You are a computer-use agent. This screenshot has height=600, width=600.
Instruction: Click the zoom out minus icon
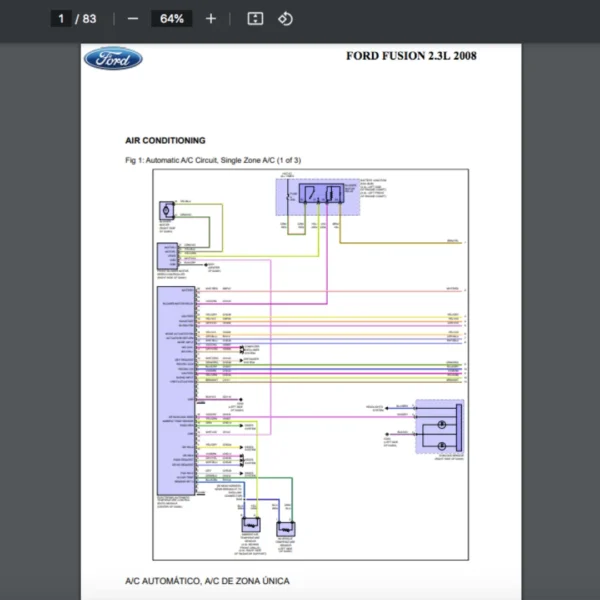(133, 19)
